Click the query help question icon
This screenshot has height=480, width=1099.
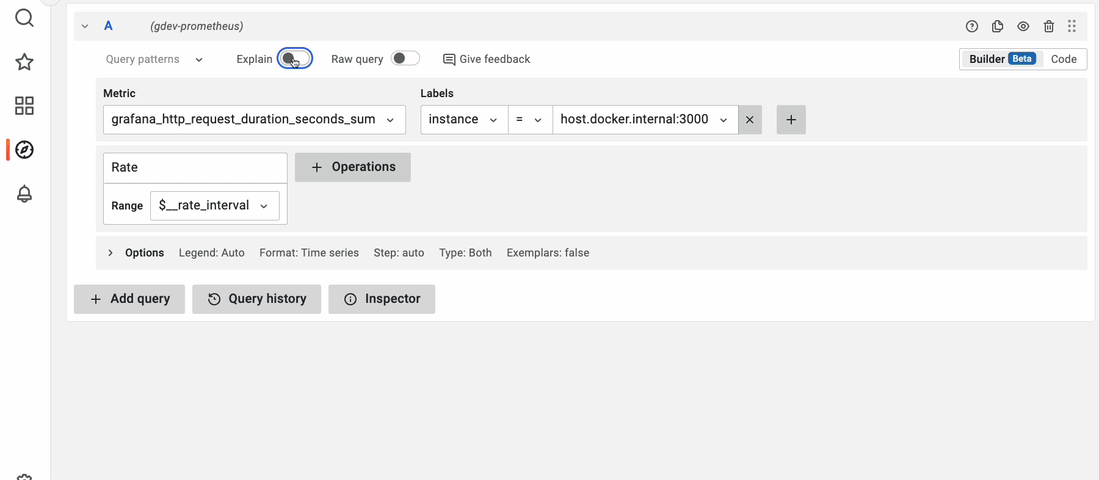971,26
